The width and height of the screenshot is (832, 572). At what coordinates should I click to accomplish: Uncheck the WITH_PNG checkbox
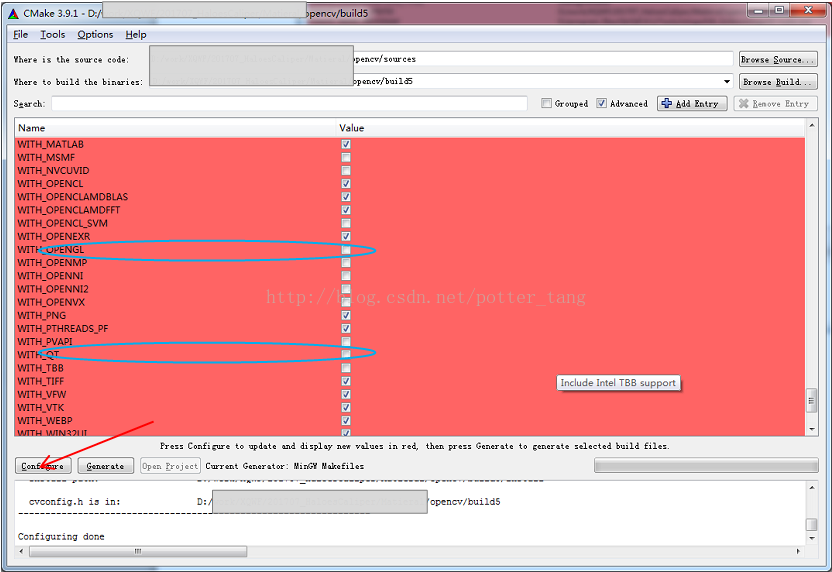[346, 315]
